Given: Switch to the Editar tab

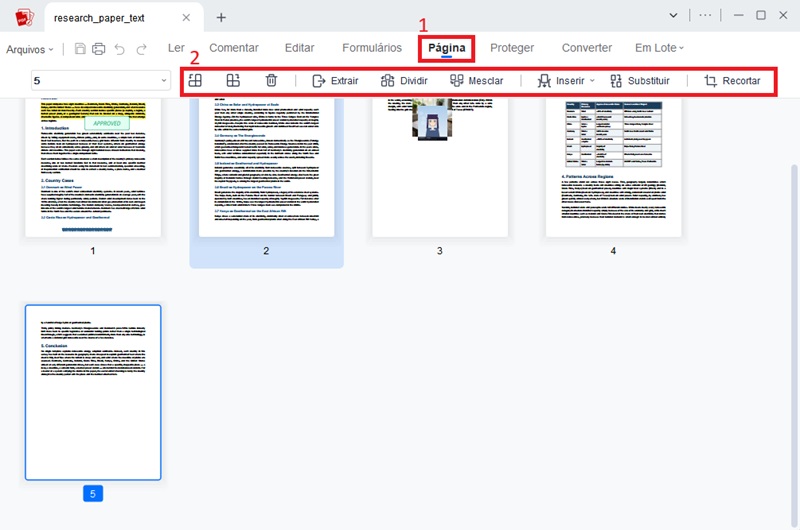Looking at the screenshot, I should tap(299, 48).
